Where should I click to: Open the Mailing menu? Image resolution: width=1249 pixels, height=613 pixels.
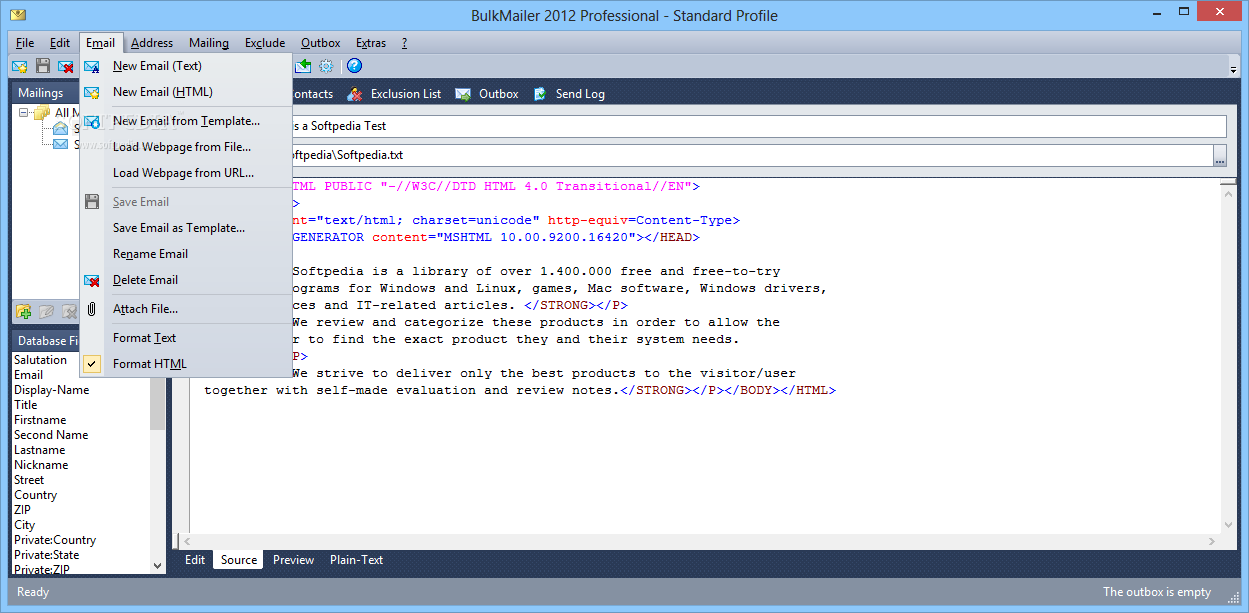209,43
